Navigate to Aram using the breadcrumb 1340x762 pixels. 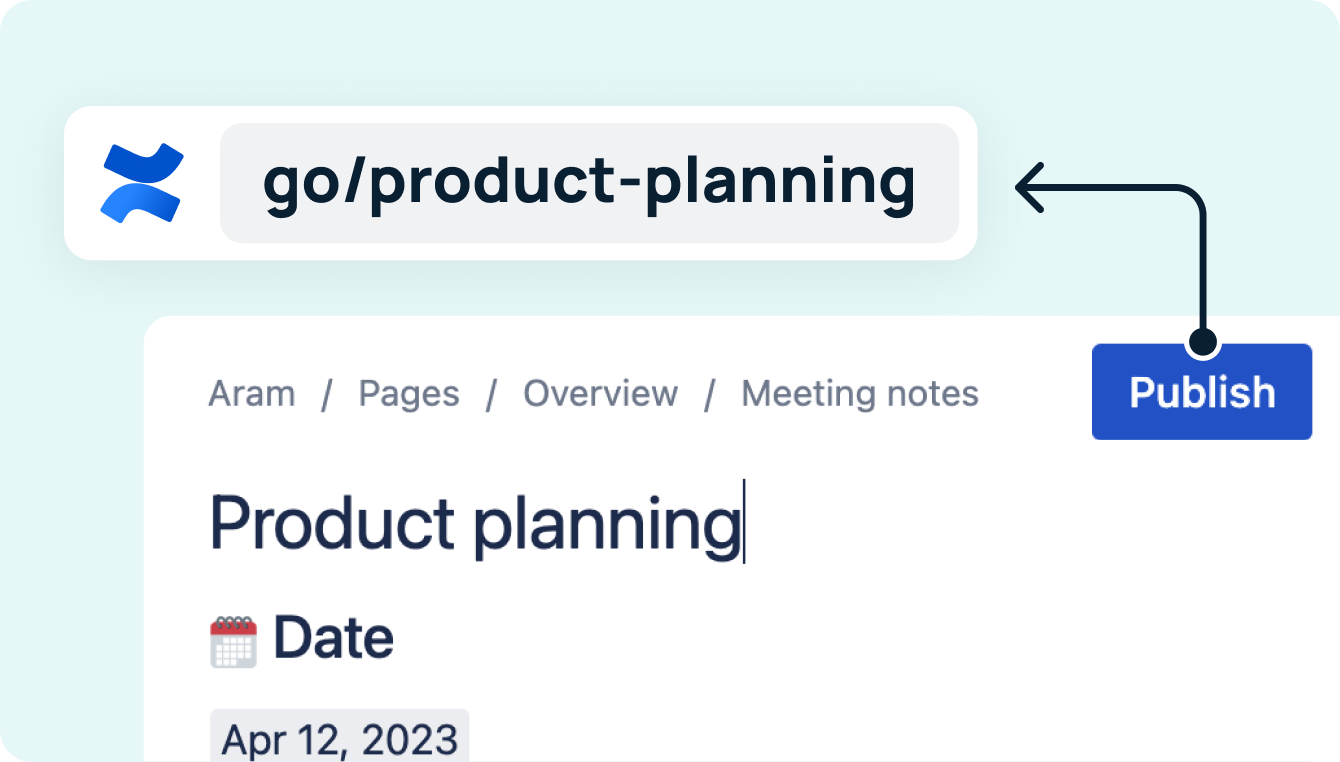point(251,393)
